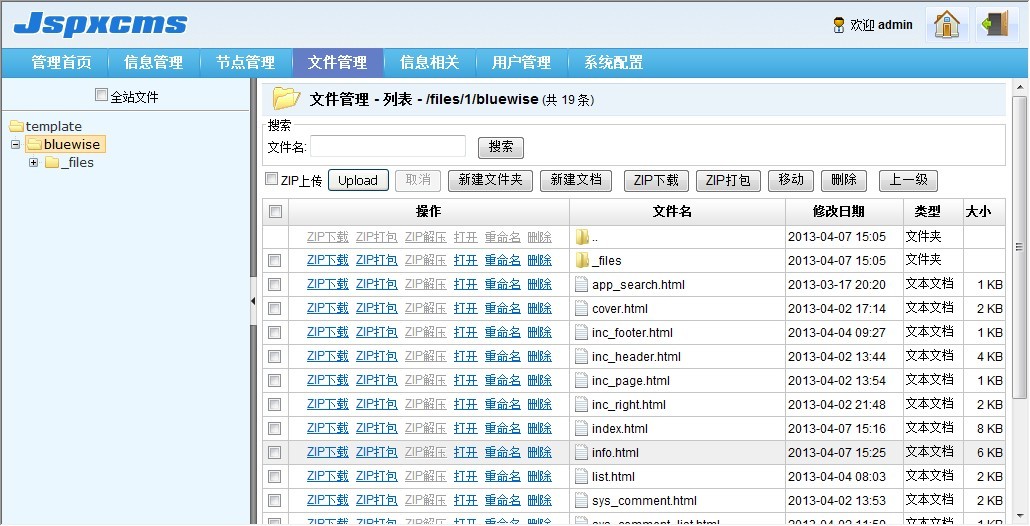Screen dimensions: 1030x526
Task: Click the app_search.html document icon
Action: [x=581, y=284]
